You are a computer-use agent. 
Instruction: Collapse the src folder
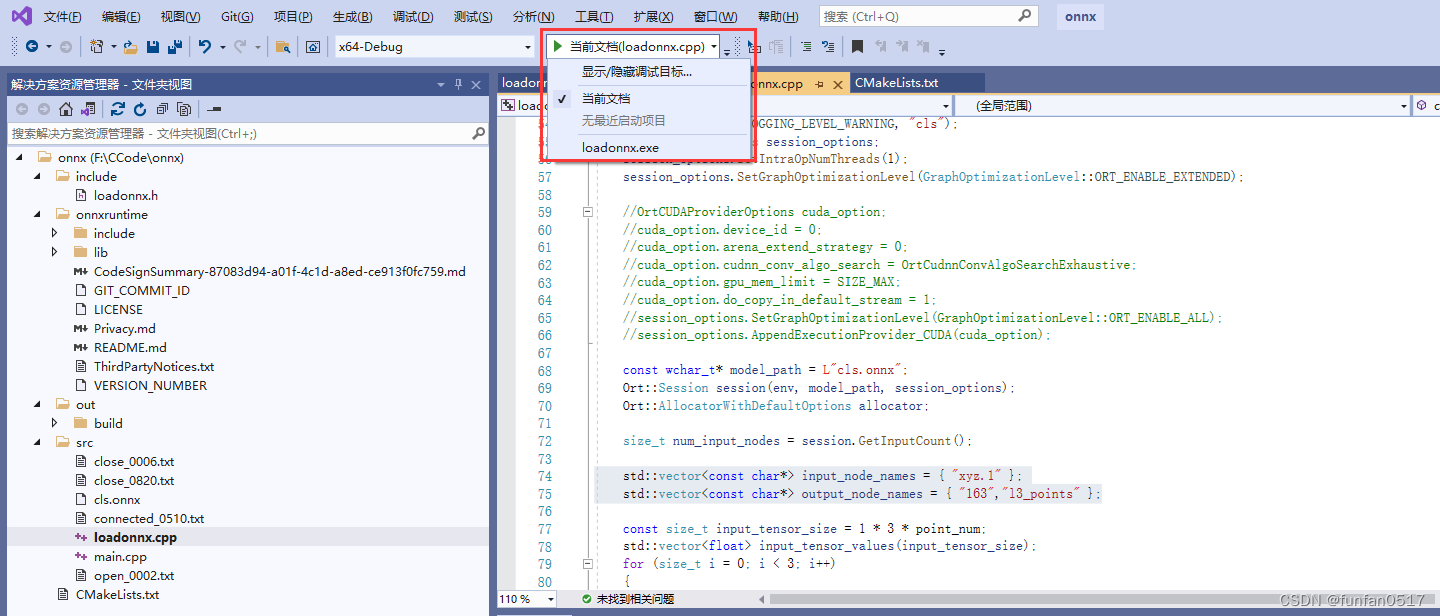tap(38, 442)
